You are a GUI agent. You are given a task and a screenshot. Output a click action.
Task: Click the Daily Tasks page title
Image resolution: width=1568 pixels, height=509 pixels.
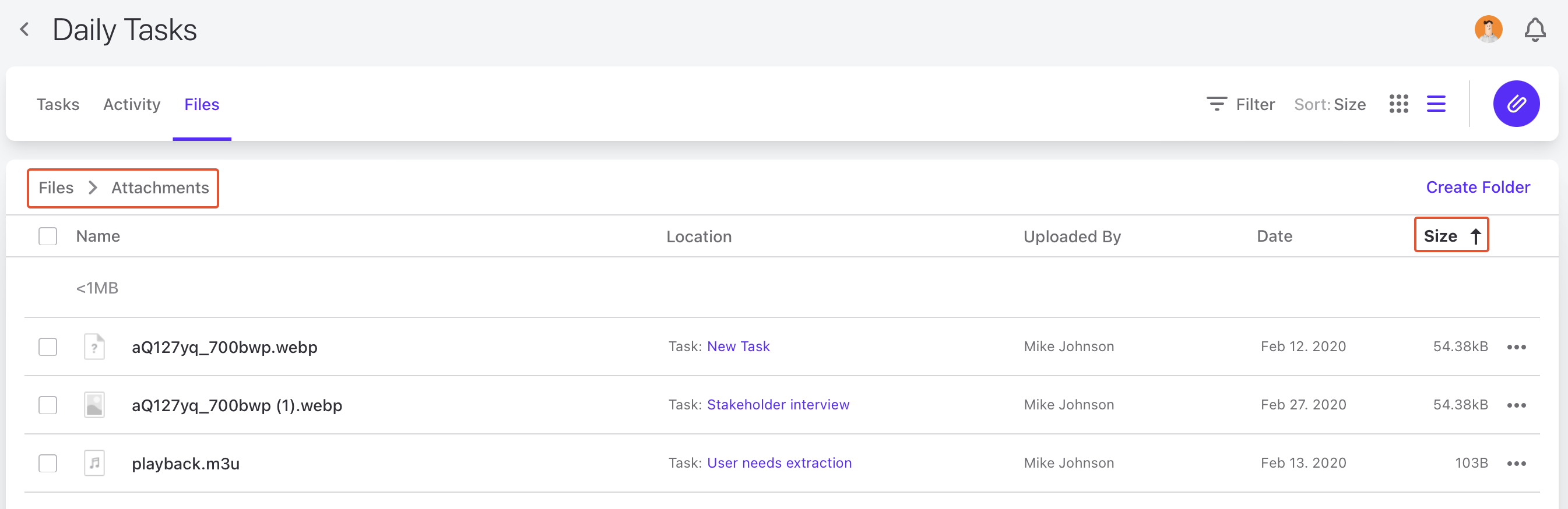125,30
